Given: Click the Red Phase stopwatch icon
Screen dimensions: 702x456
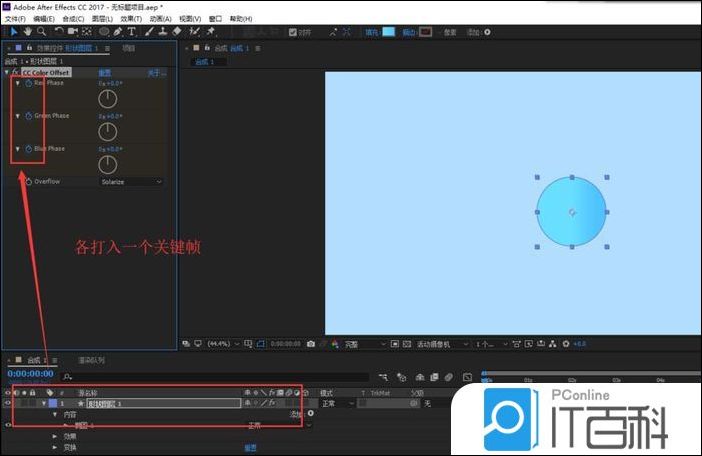Looking at the screenshot, I should pyautogui.click(x=28, y=83).
